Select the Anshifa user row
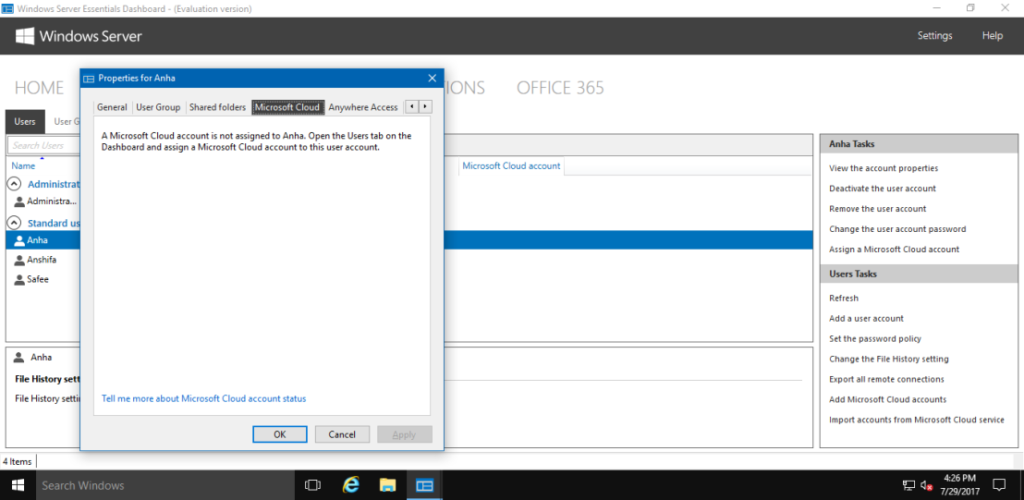Image resolution: width=1024 pixels, height=500 pixels. point(42,260)
